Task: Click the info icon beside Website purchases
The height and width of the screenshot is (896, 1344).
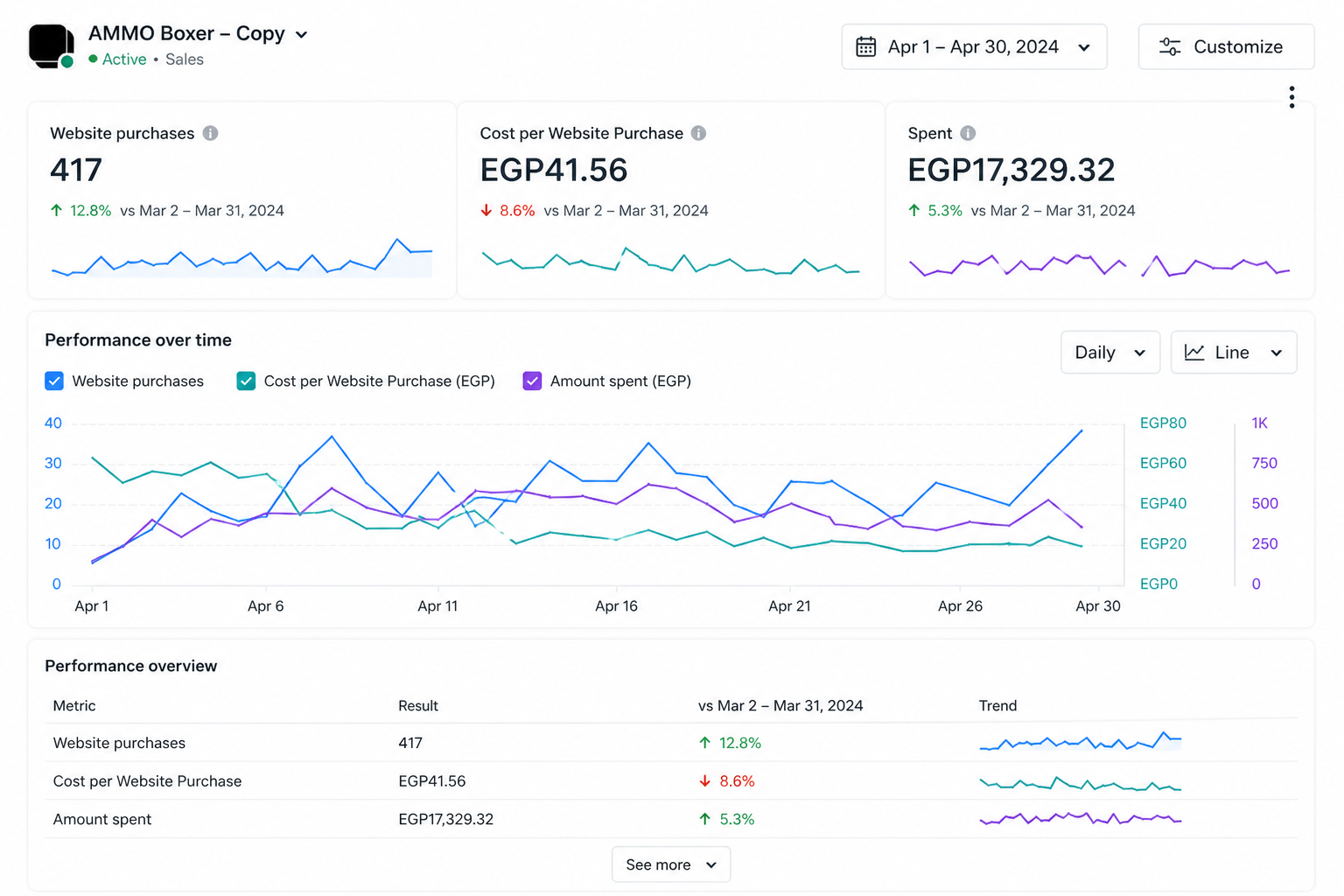Action: [210, 133]
